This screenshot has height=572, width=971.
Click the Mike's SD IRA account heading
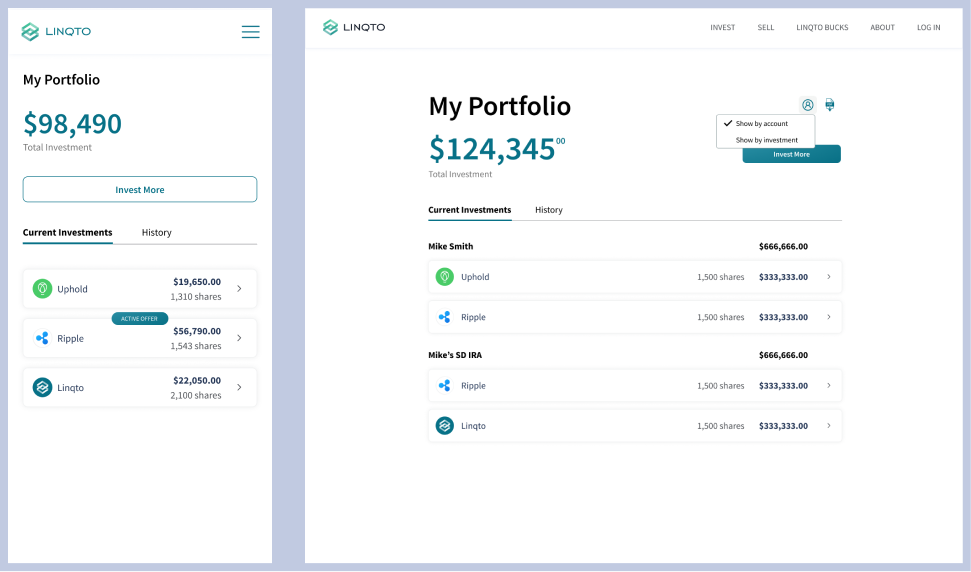455,355
